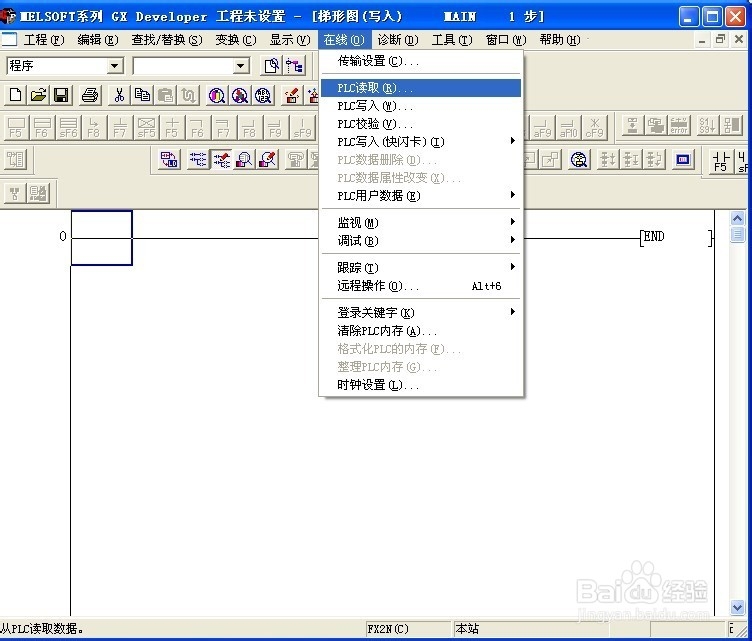Viewport: 752px width, 641px height.
Task: Click the F8 application instruction icon
Action: (x=94, y=128)
